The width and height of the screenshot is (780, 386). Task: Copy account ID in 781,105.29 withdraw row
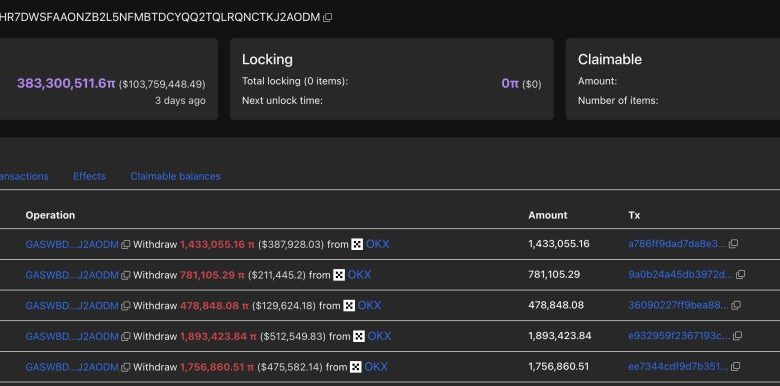[126, 275]
